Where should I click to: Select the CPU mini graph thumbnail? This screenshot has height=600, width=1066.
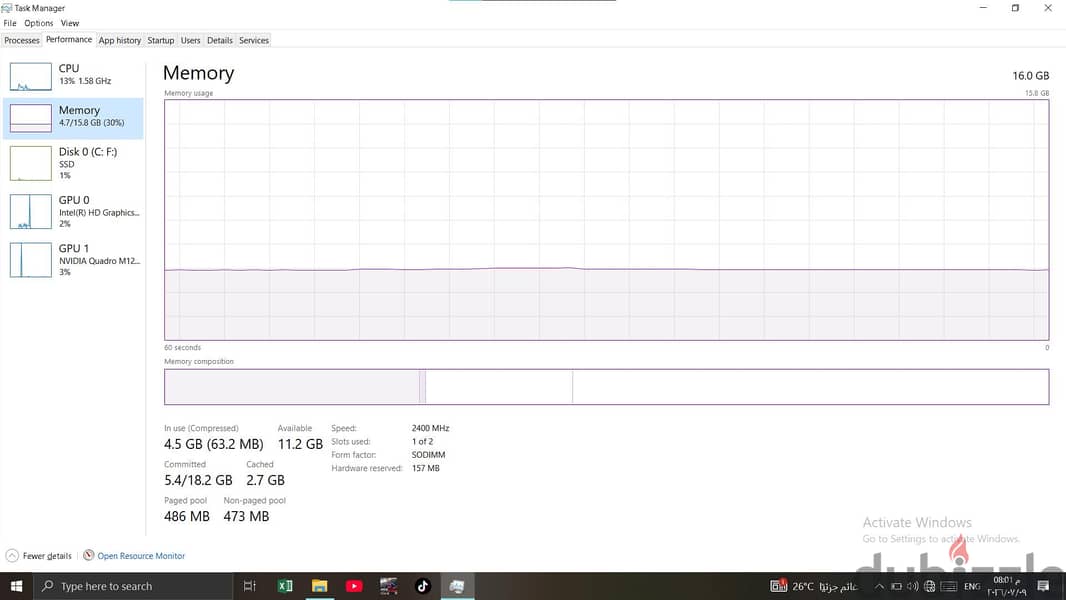(x=31, y=76)
